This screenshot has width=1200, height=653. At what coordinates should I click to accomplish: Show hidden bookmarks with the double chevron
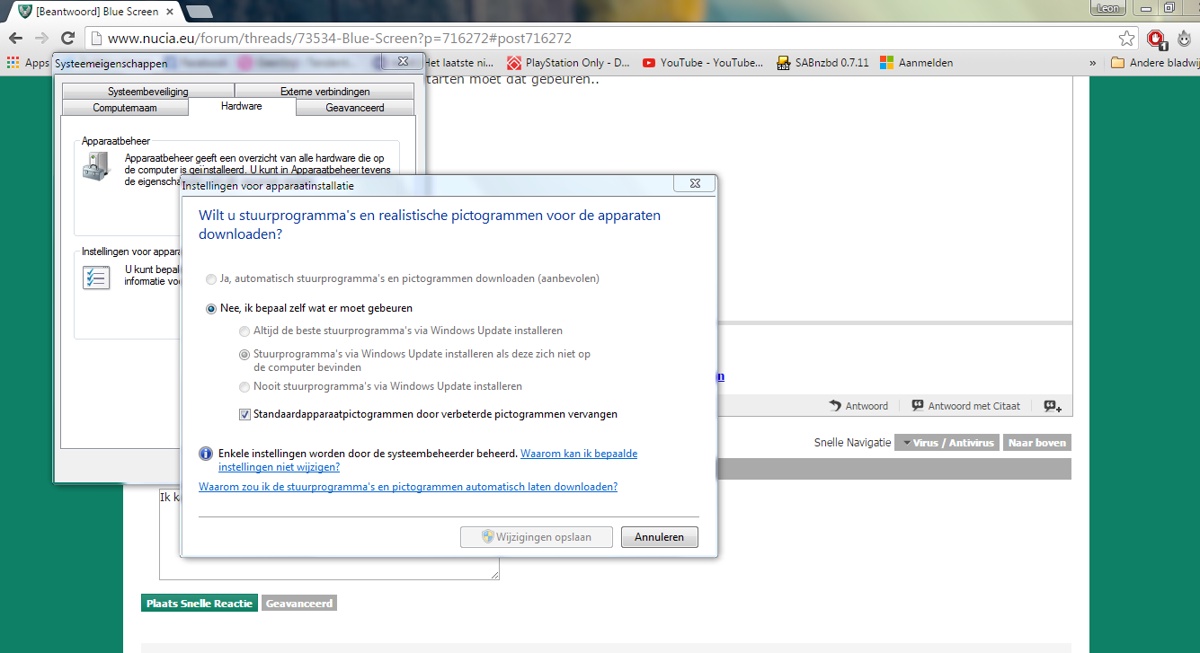[1094, 62]
